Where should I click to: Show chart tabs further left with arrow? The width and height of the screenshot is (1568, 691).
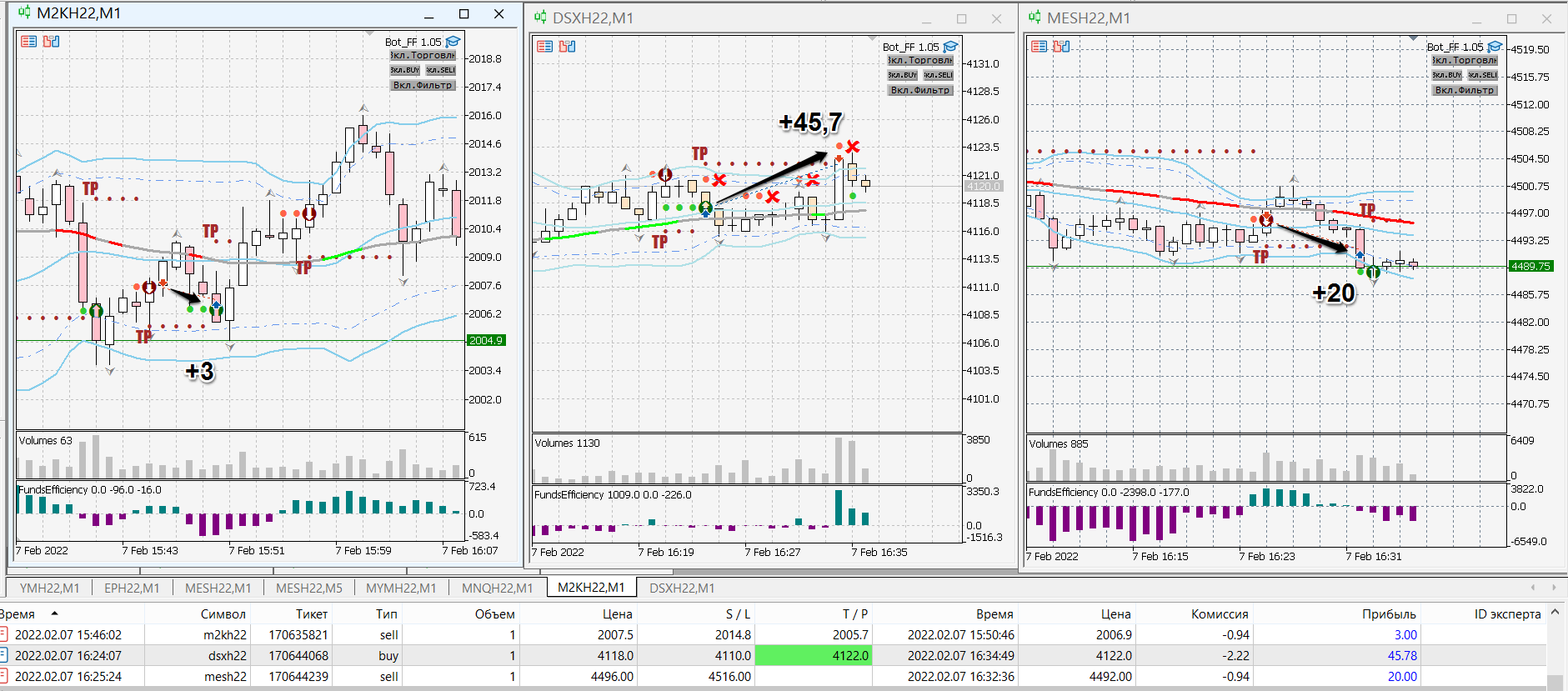(x=1533, y=588)
